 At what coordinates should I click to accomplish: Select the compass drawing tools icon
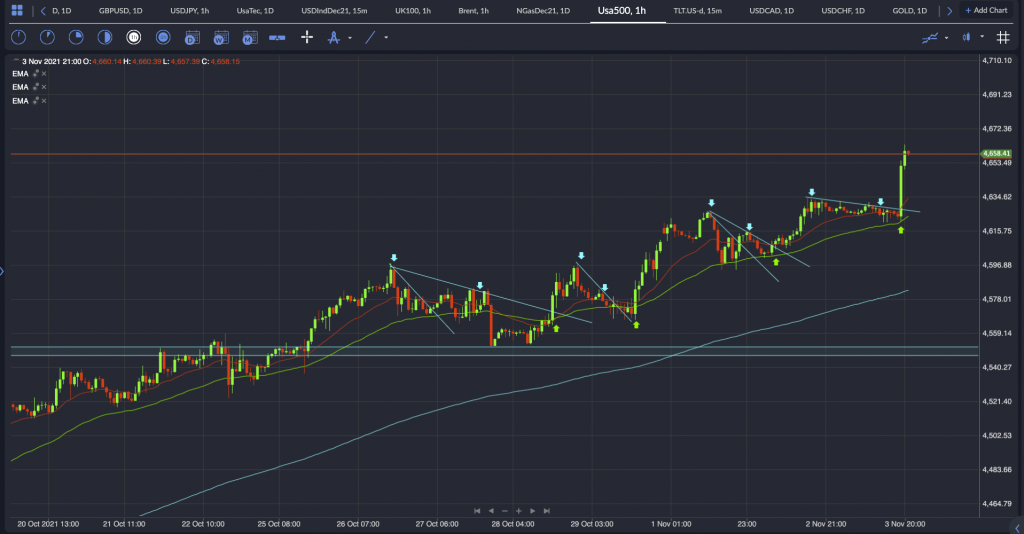click(334, 38)
